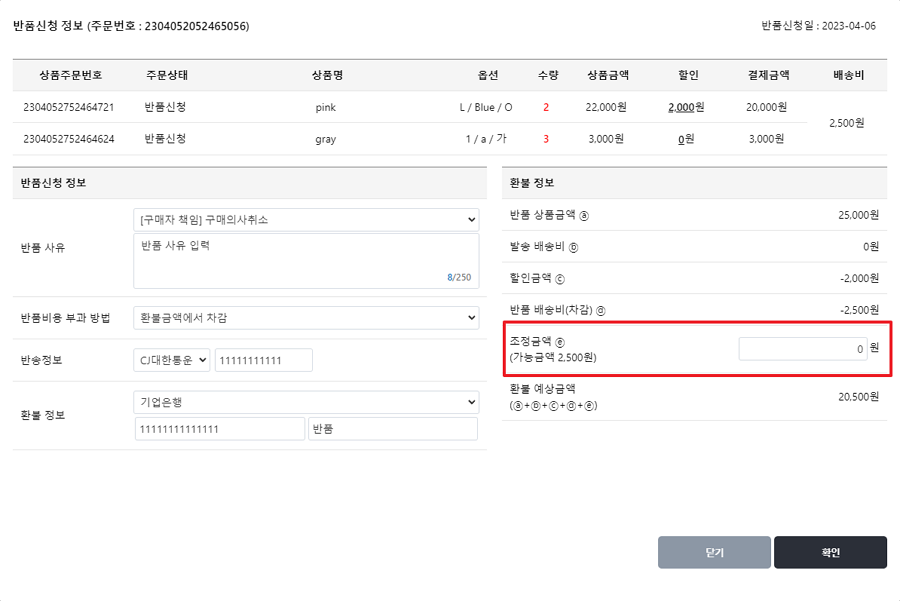Open the 반품비용 부과 방법 dropdown
This screenshot has width=900, height=601.
pos(307,318)
